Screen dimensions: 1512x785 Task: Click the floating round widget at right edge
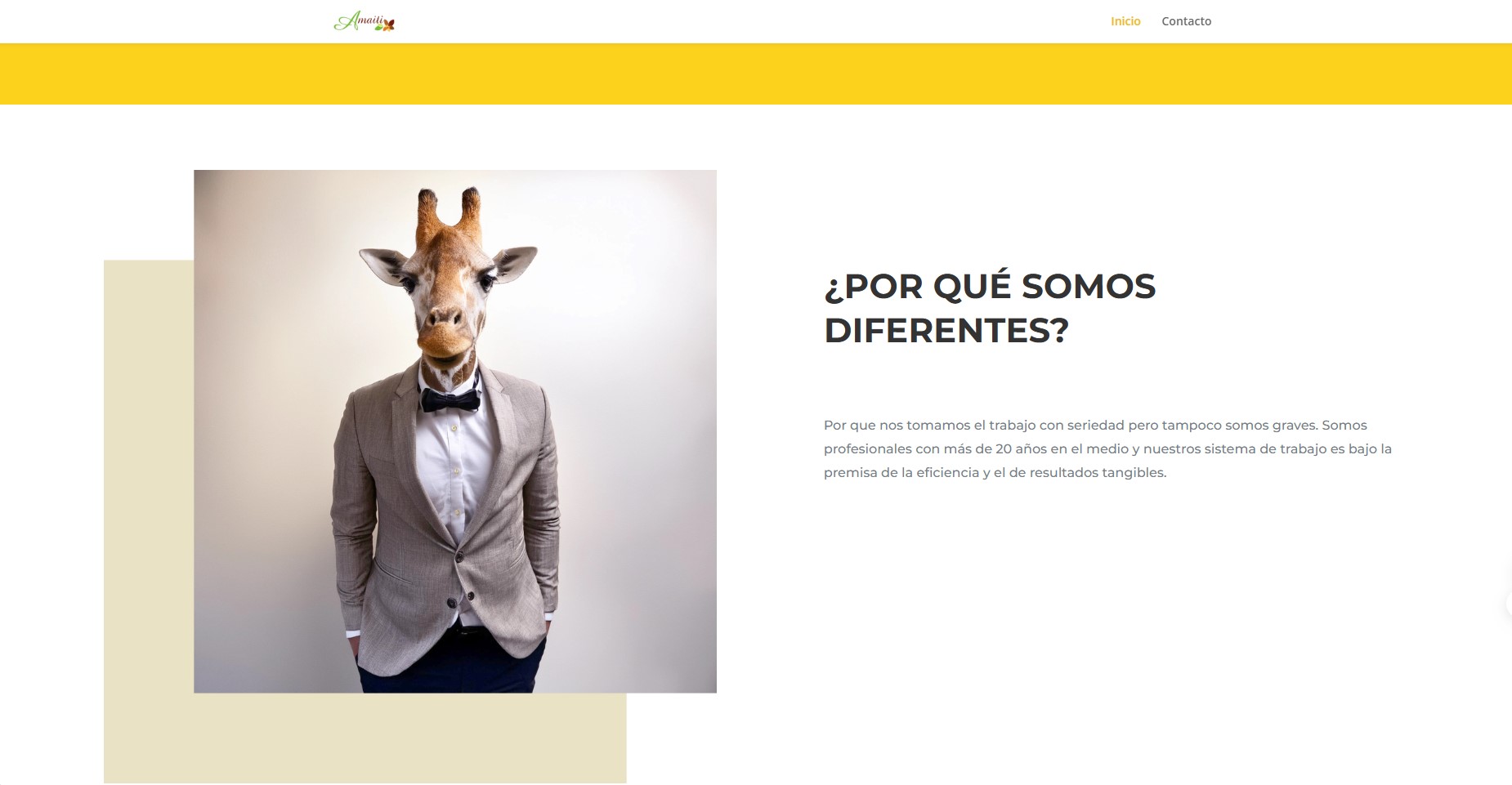[x=1509, y=604]
